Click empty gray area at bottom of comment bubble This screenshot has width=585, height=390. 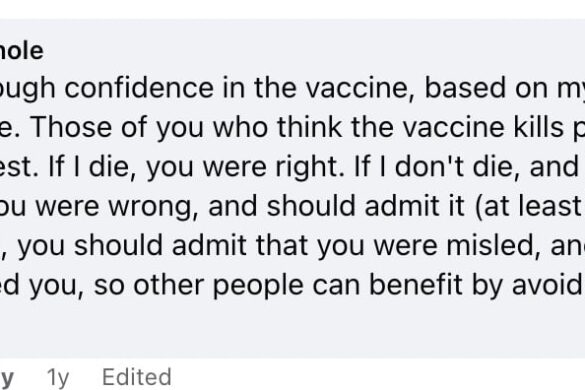(x=292, y=330)
